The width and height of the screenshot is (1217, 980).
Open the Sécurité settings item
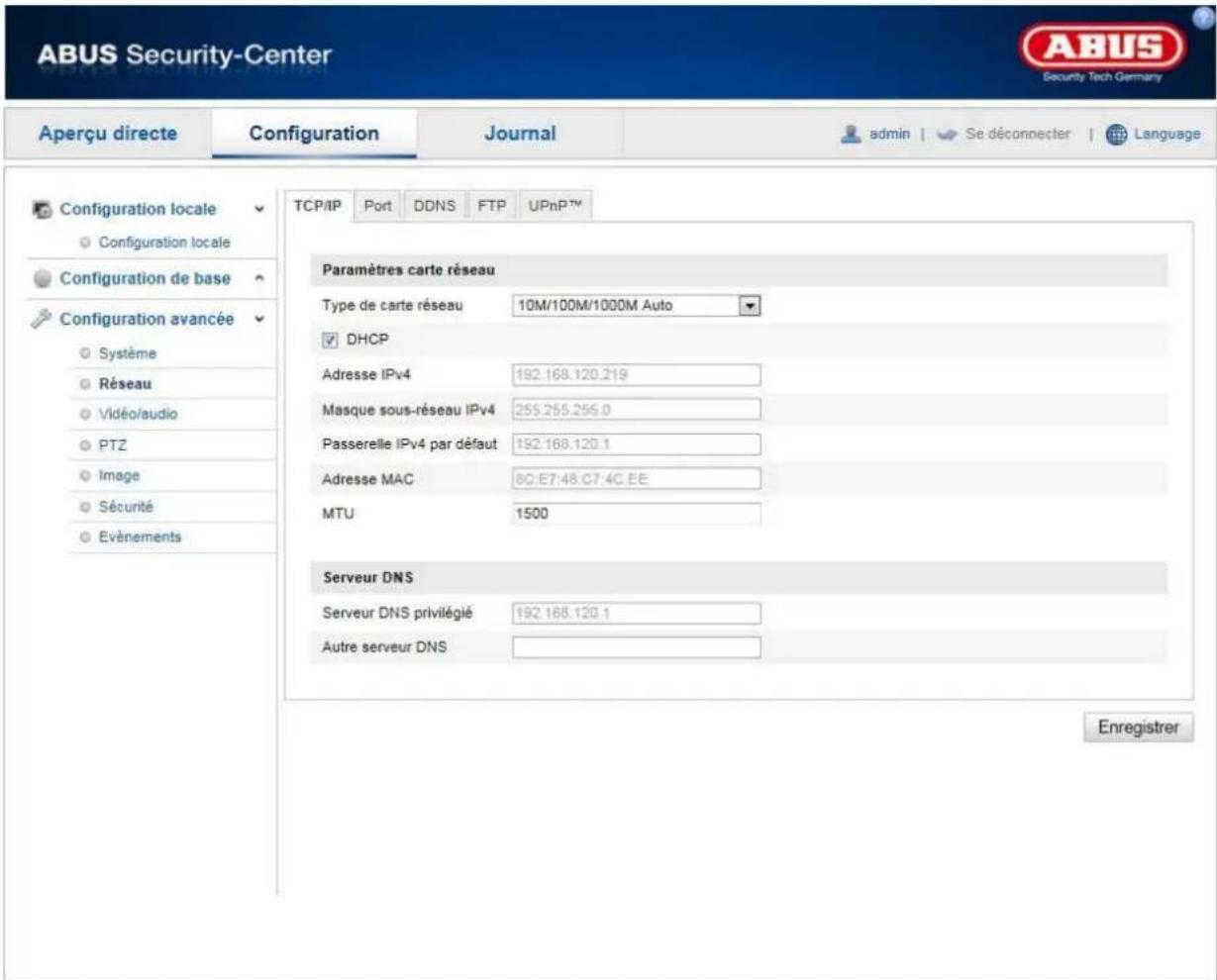[x=126, y=507]
